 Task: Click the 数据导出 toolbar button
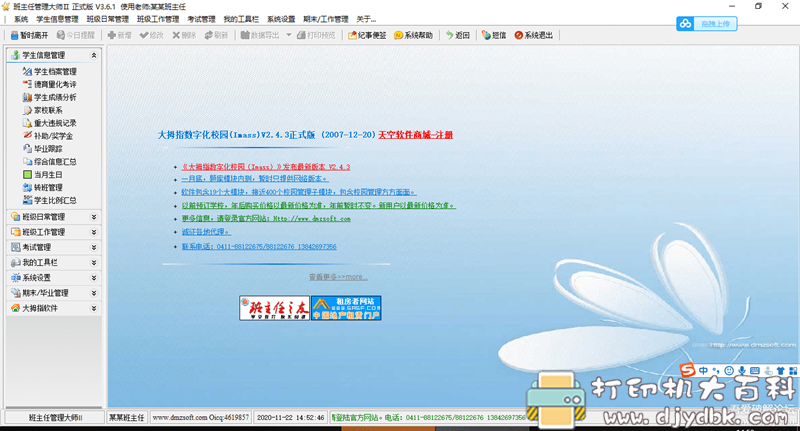(260, 35)
